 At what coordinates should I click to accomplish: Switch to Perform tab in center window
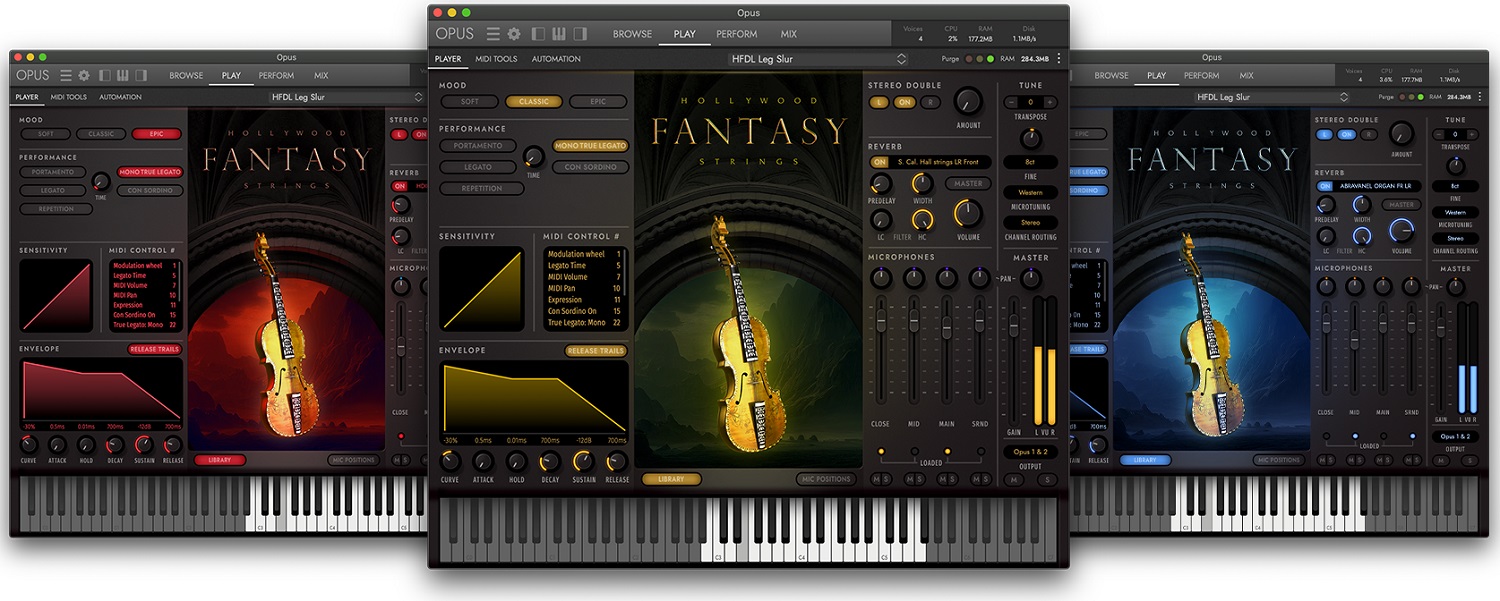click(x=737, y=34)
